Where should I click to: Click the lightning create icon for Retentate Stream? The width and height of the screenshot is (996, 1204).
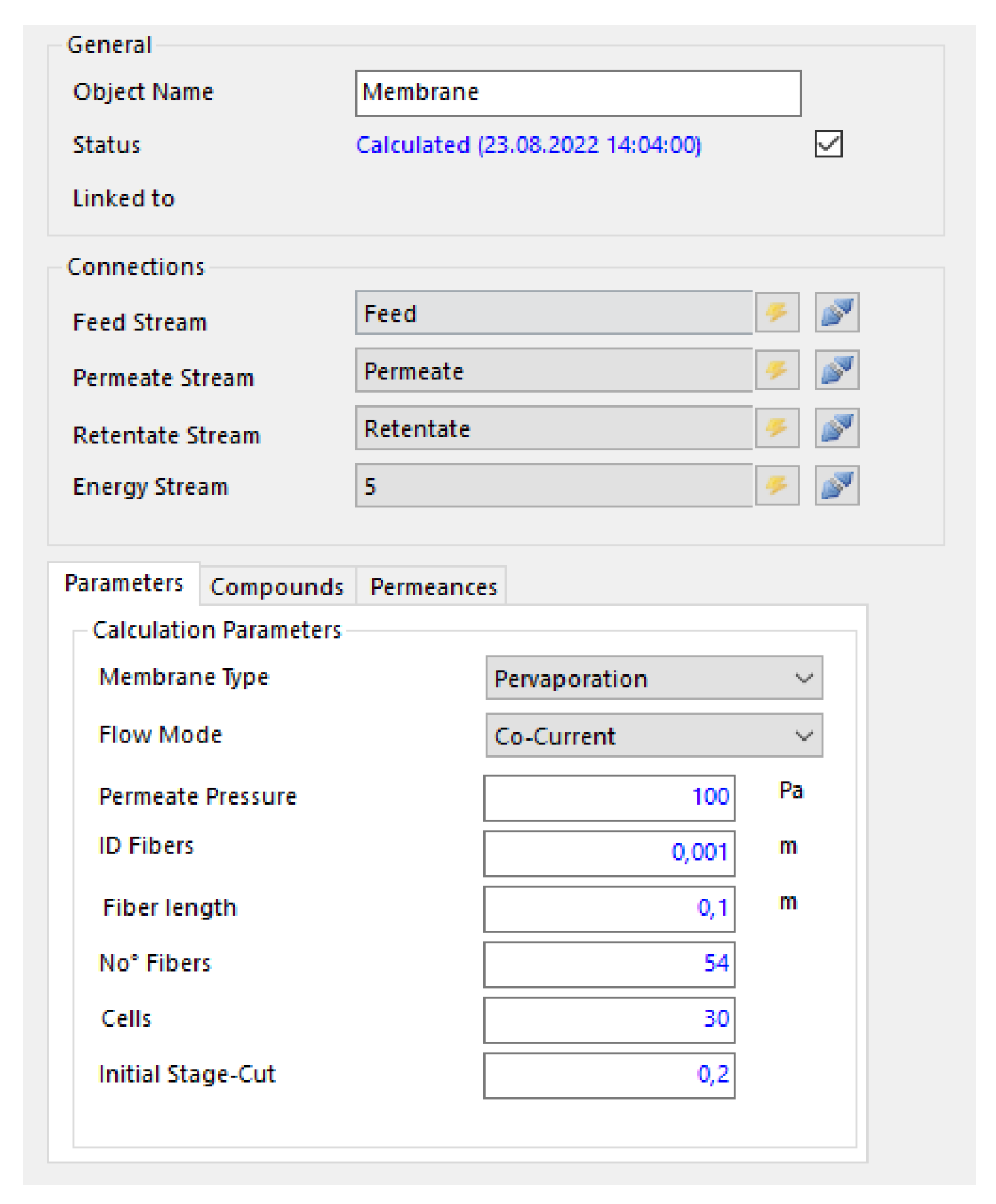pos(776,428)
